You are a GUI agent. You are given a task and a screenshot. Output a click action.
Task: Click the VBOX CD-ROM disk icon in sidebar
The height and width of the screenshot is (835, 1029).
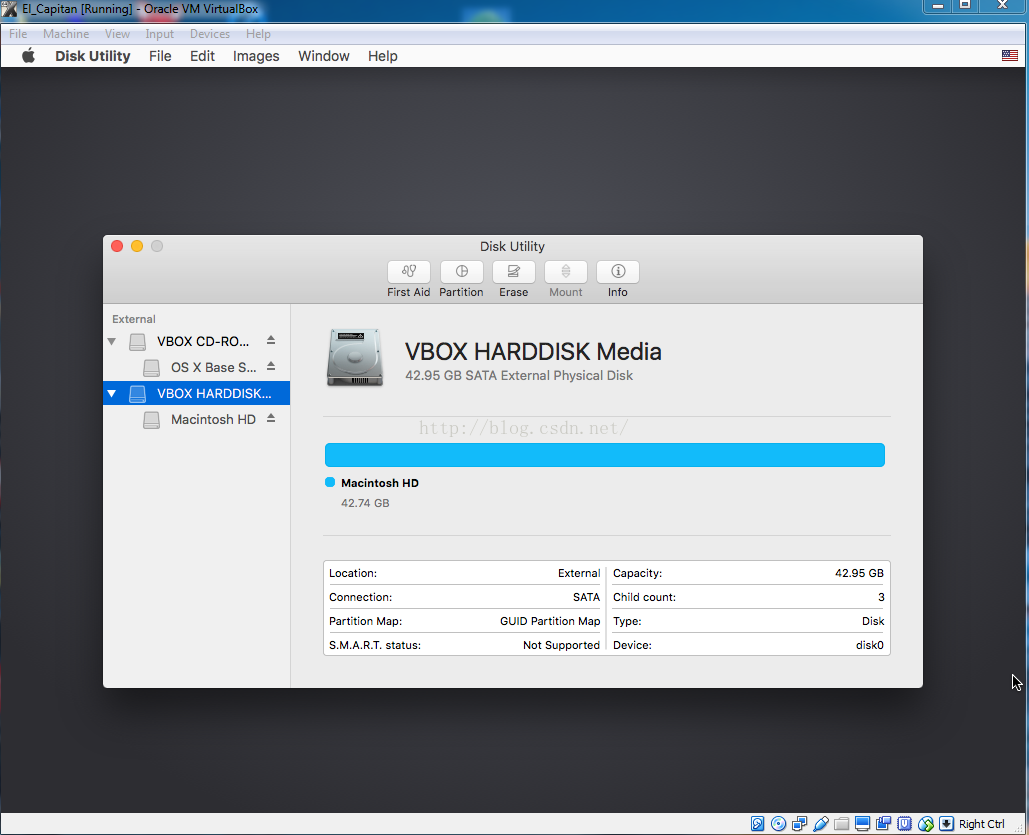tap(137, 341)
